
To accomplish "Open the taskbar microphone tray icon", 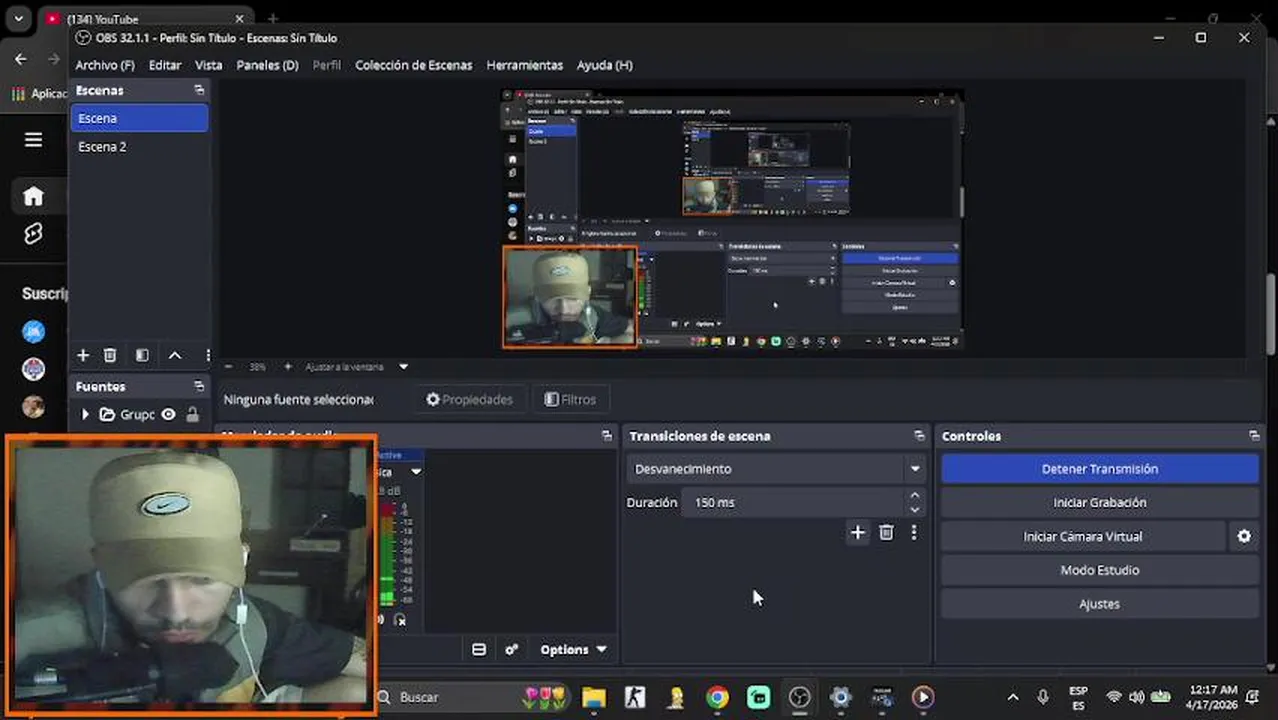I will tap(1043, 697).
